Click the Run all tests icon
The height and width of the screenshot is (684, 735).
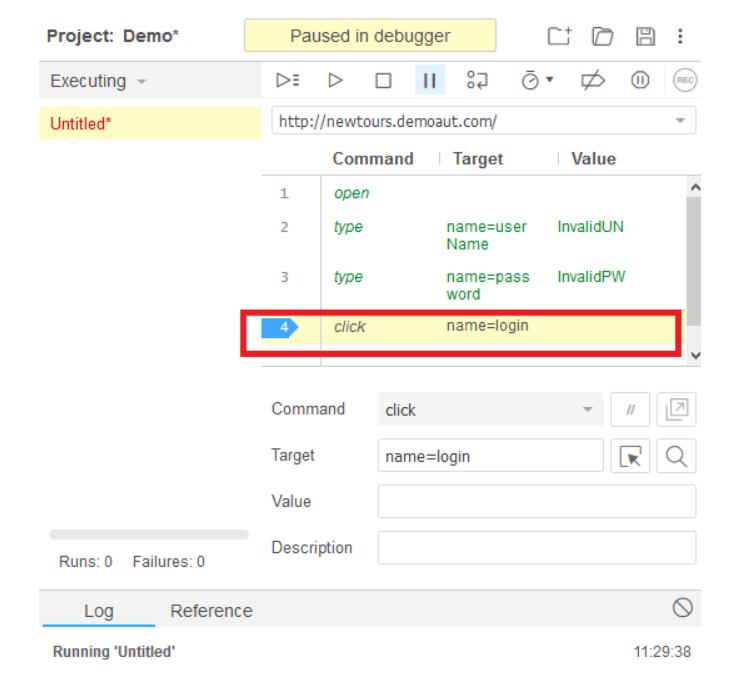click(x=288, y=81)
